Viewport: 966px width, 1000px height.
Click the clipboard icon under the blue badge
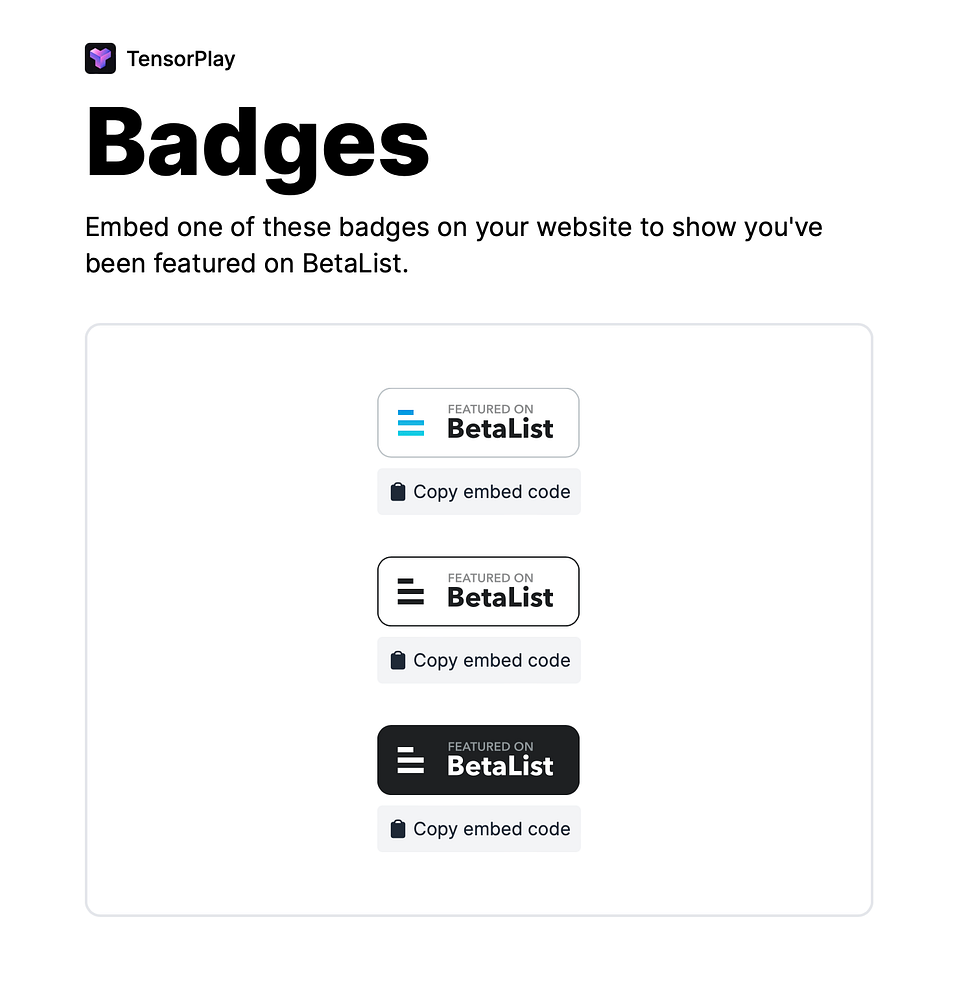[398, 492]
